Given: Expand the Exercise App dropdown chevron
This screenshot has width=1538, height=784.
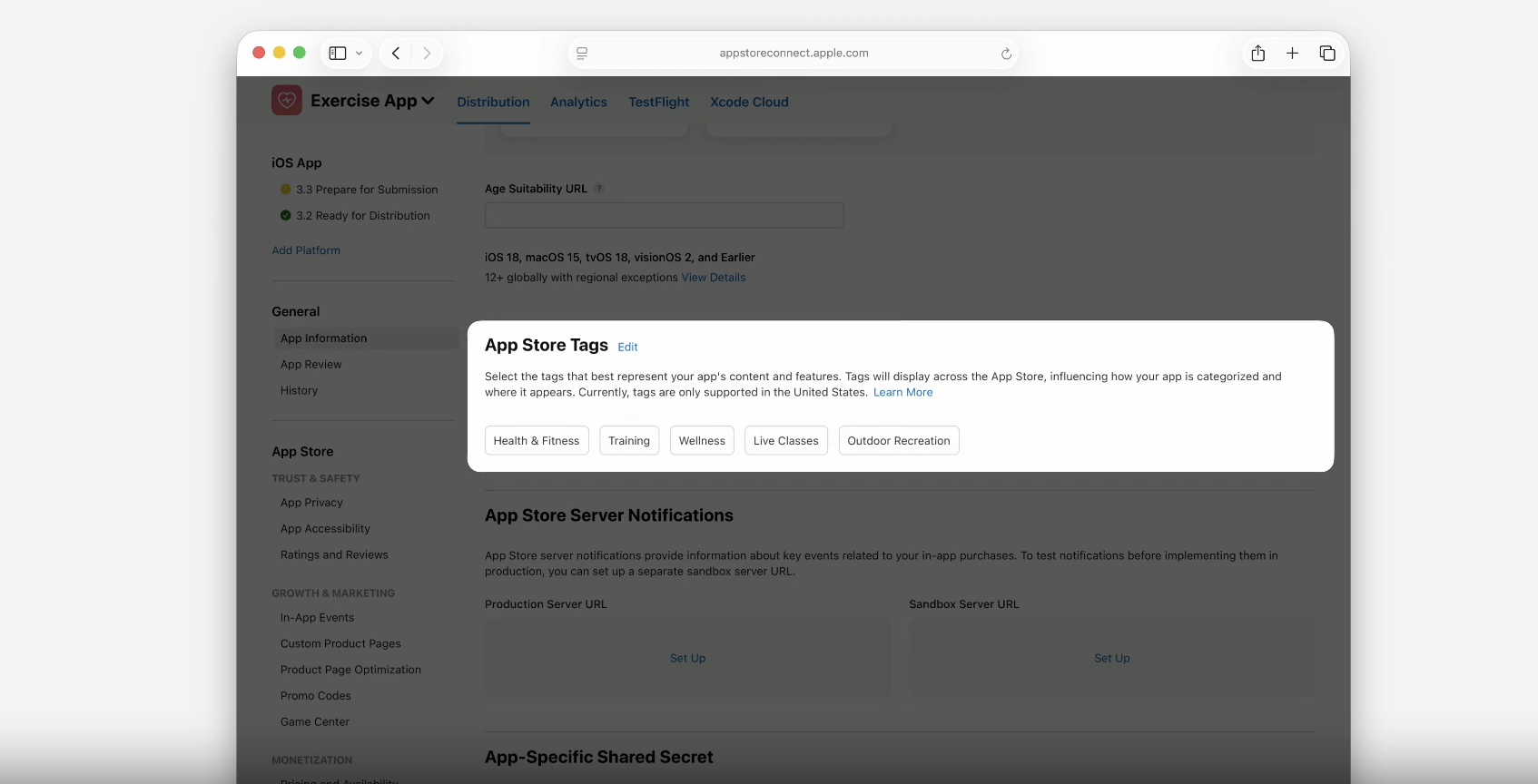Looking at the screenshot, I should (429, 101).
